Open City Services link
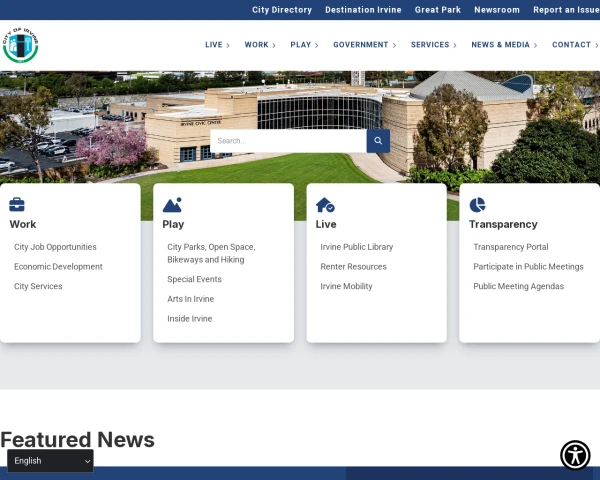The height and width of the screenshot is (480, 600). [x=38, y=286]
